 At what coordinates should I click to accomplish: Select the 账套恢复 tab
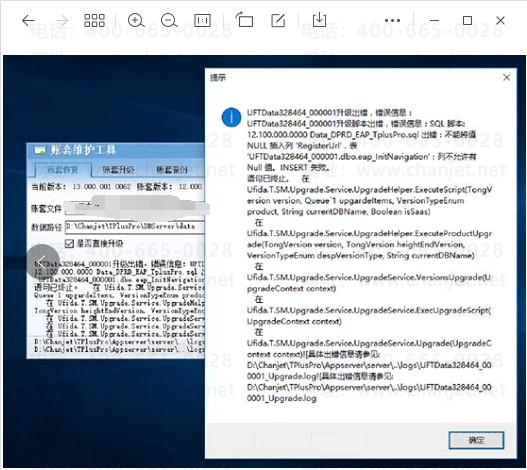63,170
